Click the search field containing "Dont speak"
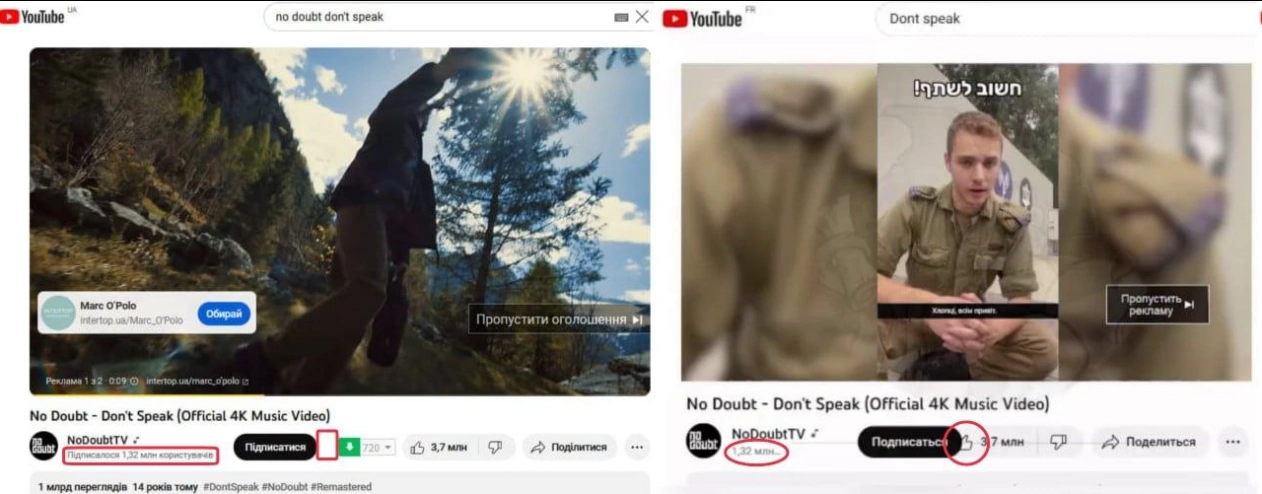 pyautogui.click(x=1065, y=18)
